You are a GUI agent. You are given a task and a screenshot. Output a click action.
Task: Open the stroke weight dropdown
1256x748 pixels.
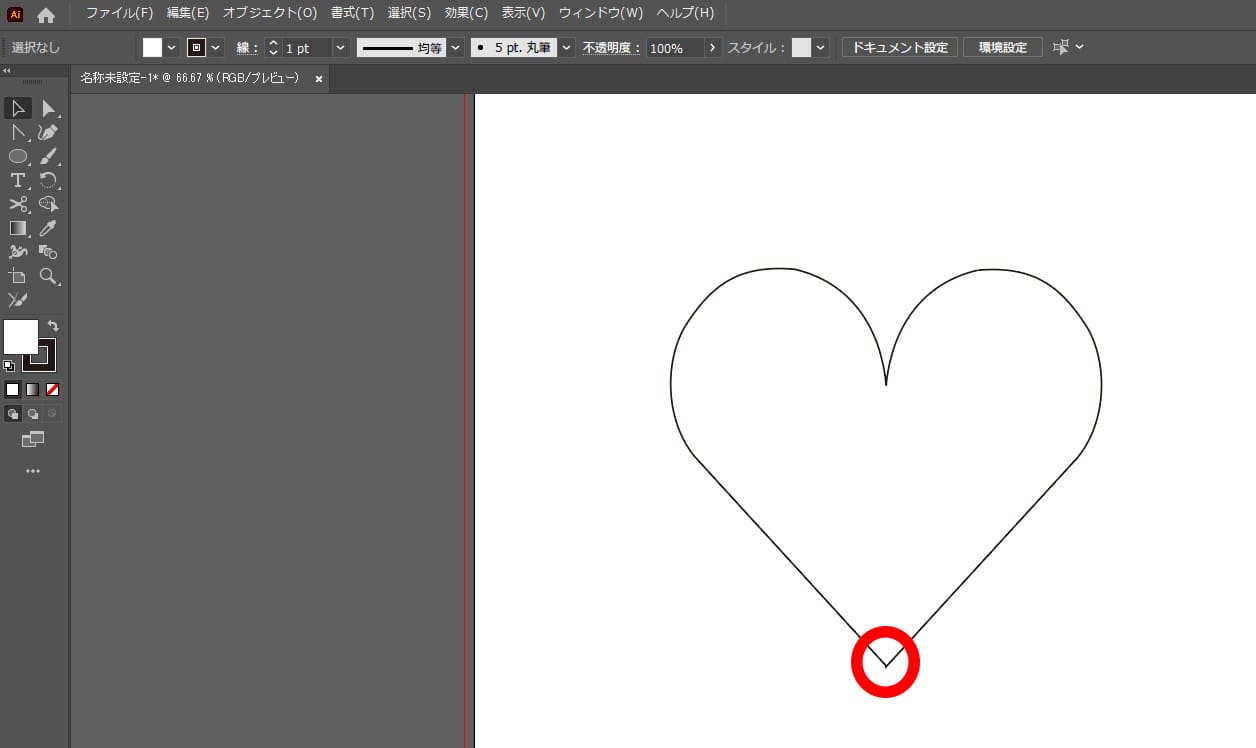[x=340, y=47]
